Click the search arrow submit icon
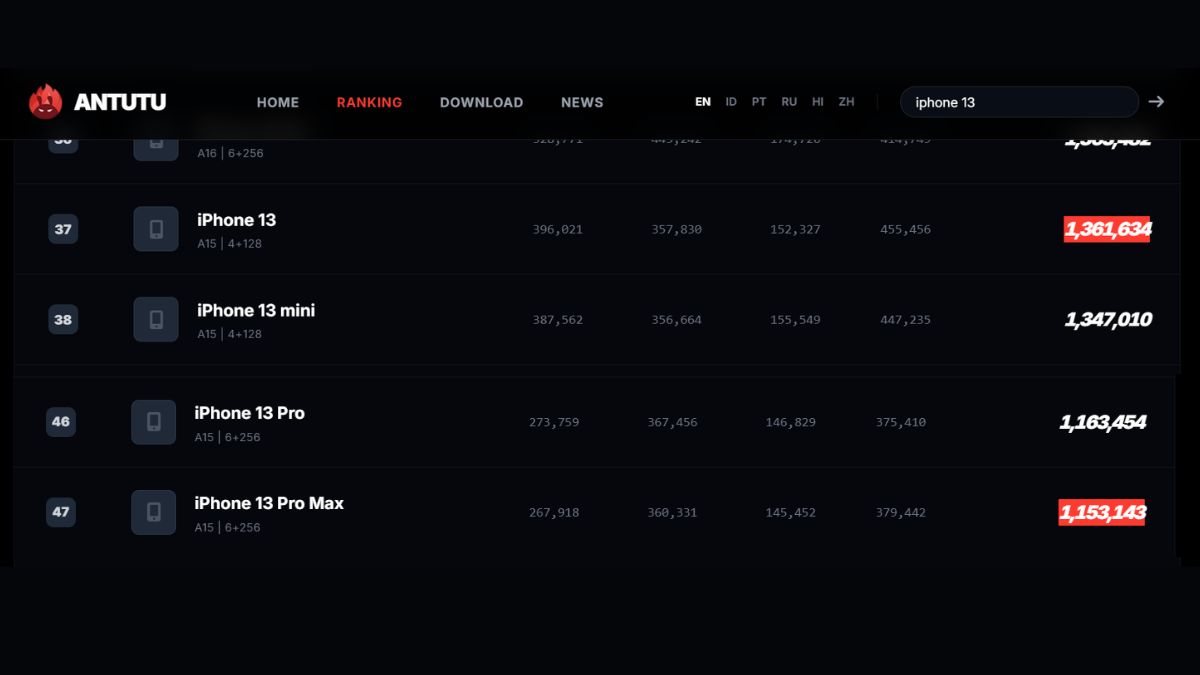This screenshot has width=1200, height=675. tap(1156, 102)
